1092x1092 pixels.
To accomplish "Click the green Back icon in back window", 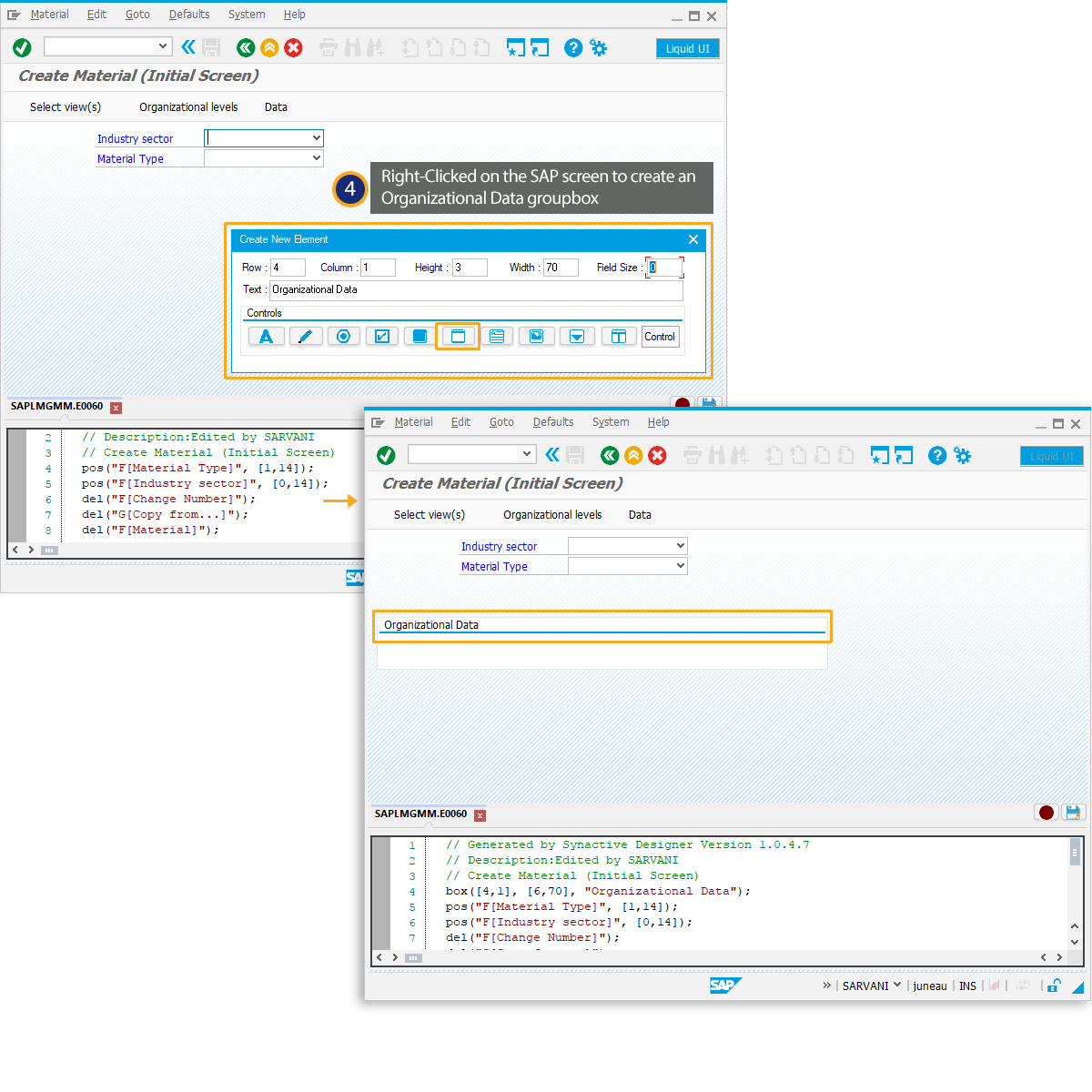I will (246, 47).
